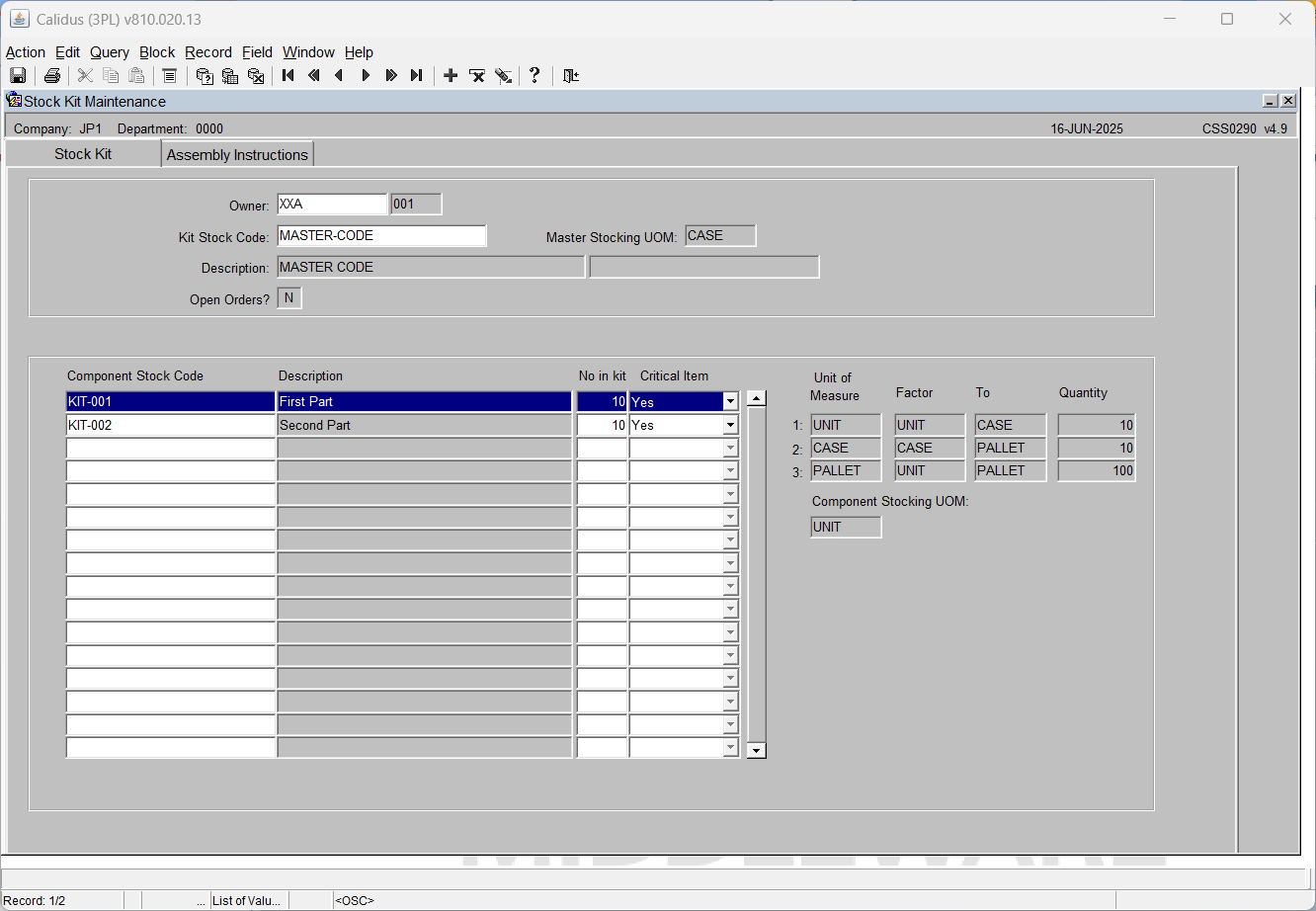Image resolution: width=1316 pixels, height=911 pixels.
Task: Open the Block menu
Action: (157, 52)
